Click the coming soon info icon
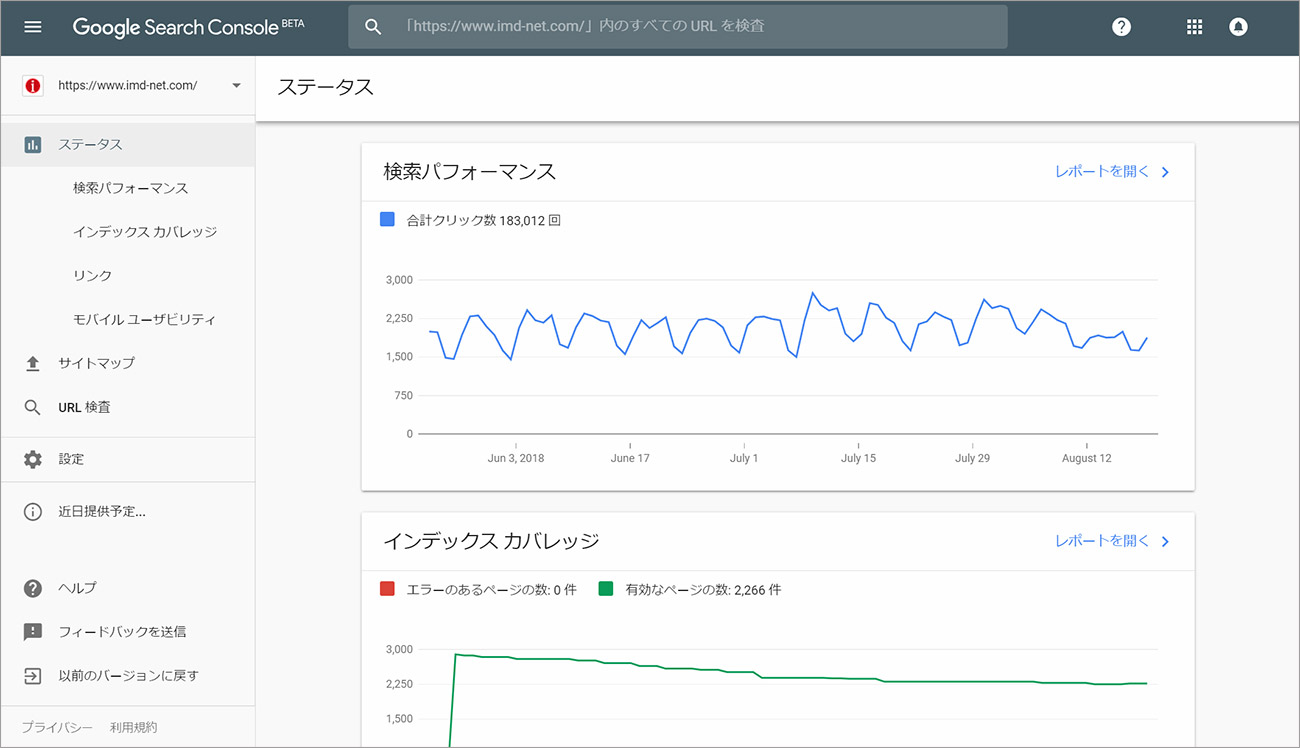1300x748 pixels. pos(33,512)
